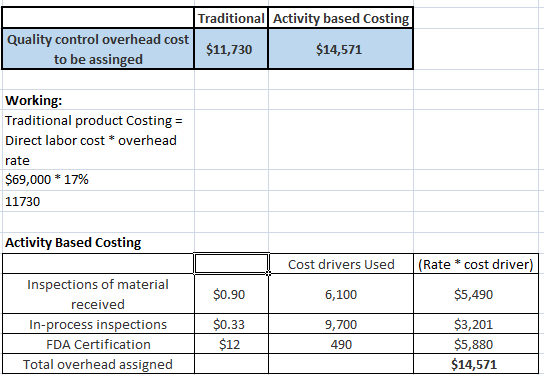Select the highlighted $14,571 ABC cost cell

pyautogui.click(x=341, y=49)
